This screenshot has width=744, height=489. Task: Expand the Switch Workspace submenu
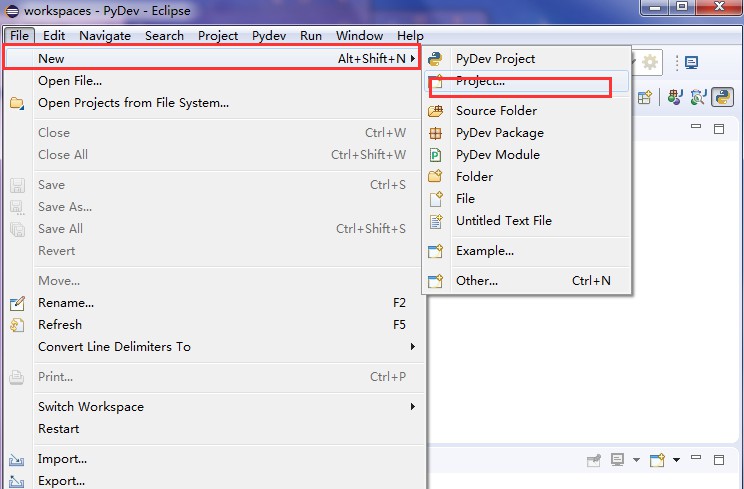[413, 407]
